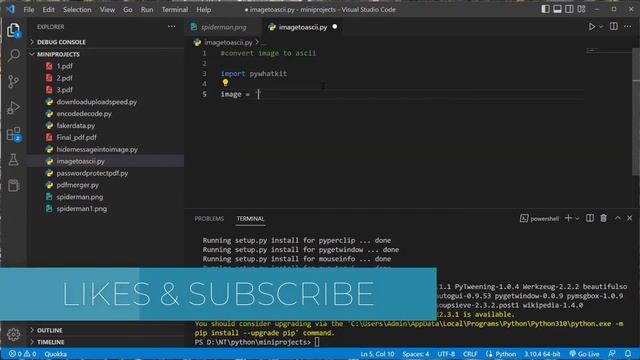Image resolution: width=640 pixels, height=360 pixels.
Task: Open spiderman1.png file
Action: 106,209
